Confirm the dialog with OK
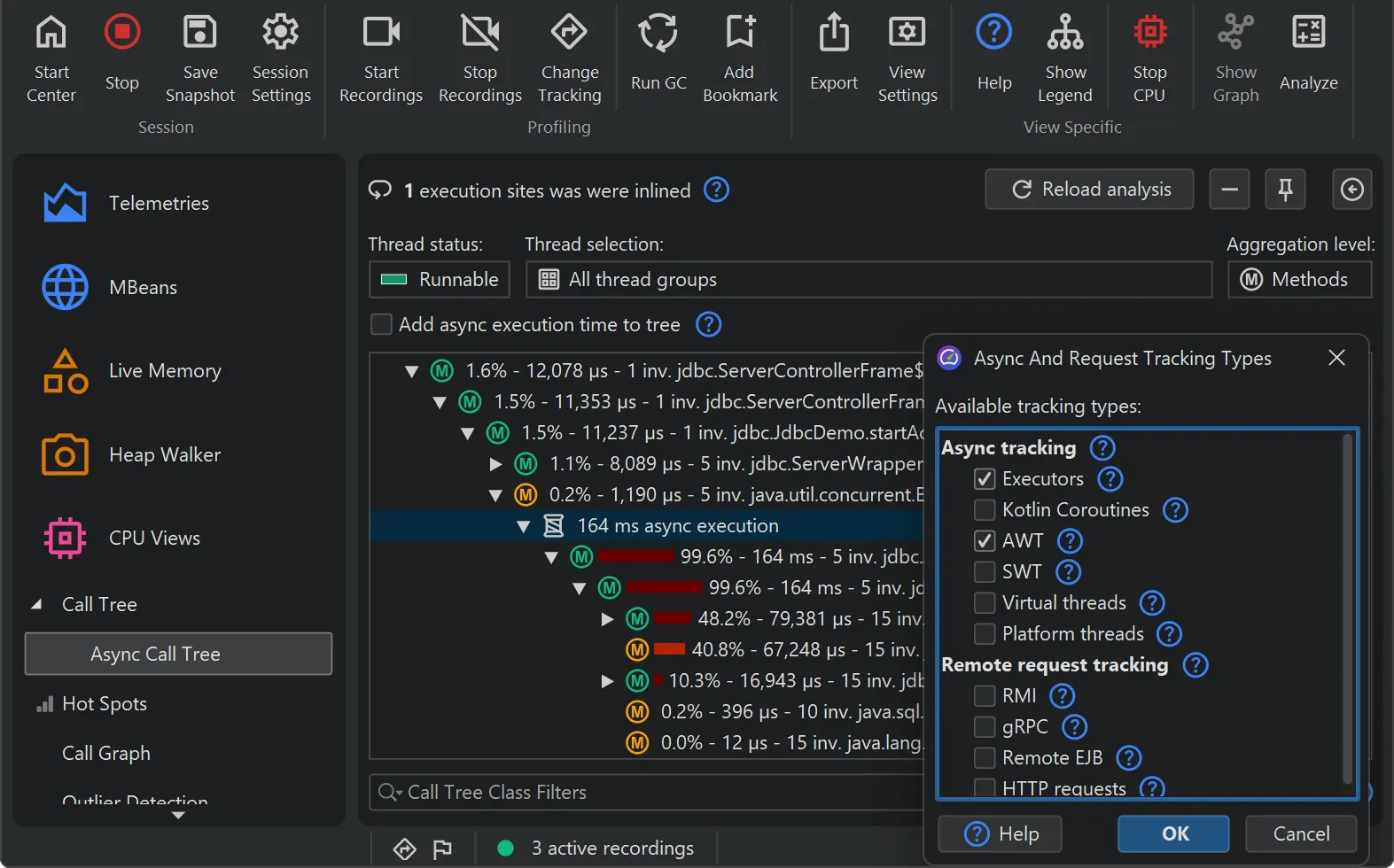1394x868 pixels. pyautogui.click(x=1174, y=833)
